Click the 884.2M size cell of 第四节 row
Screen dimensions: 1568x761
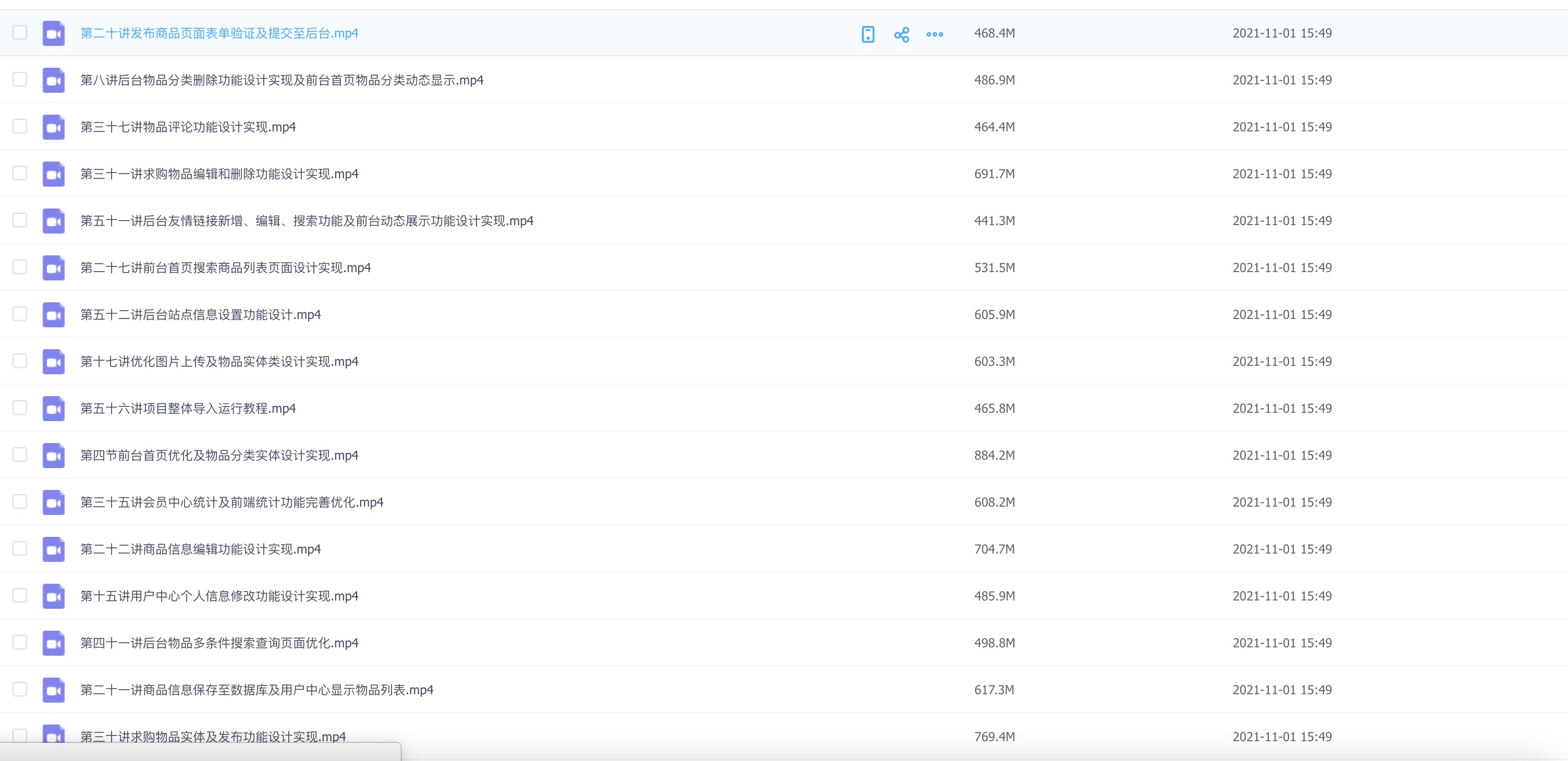tap(994, 456)
